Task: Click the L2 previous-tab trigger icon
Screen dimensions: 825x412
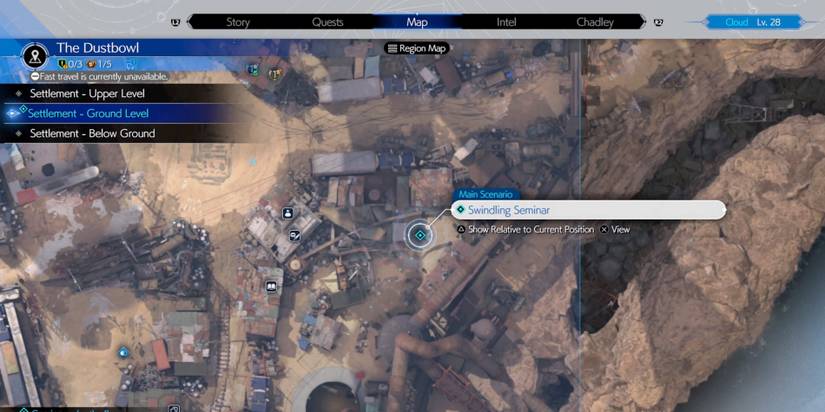Action: [175, 22]
